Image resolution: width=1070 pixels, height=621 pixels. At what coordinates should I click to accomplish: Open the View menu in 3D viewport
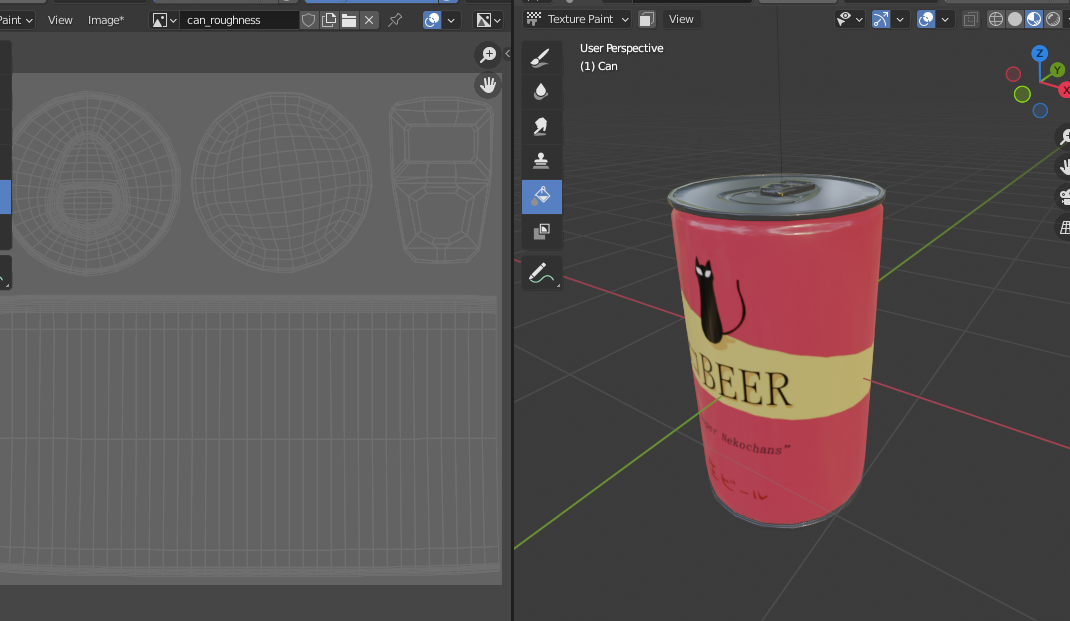coord(681,19)
